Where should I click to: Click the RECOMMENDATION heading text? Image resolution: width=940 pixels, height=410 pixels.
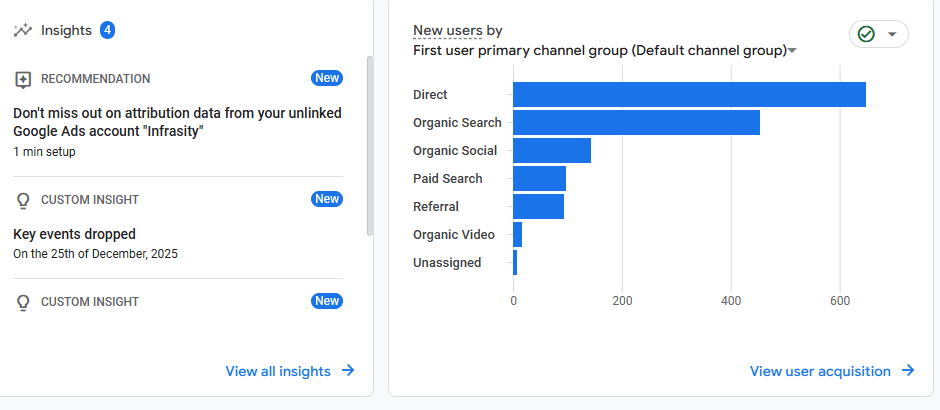click(96, 79)
